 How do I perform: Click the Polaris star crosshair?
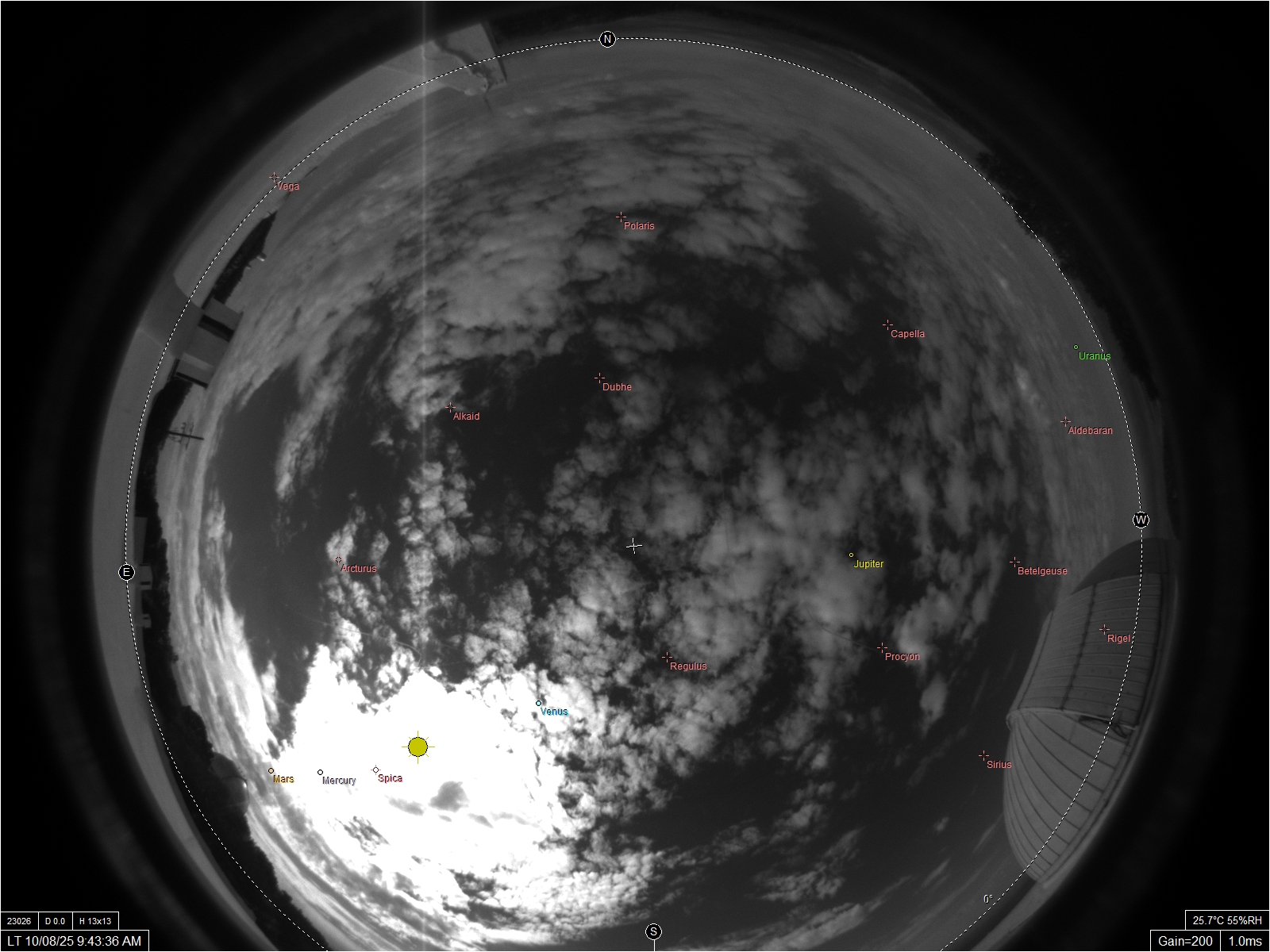click(x=621, y=216)
